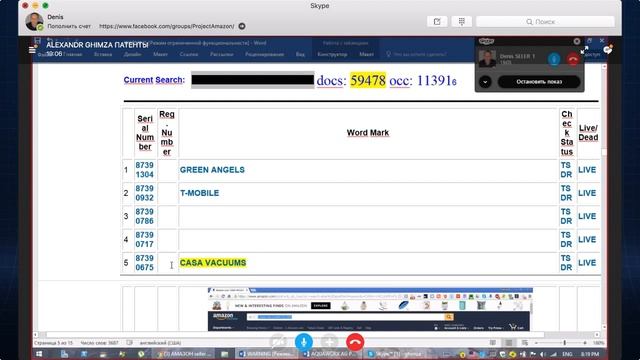Open Word's Рецензирование ribbon tab

pos(264,54)
